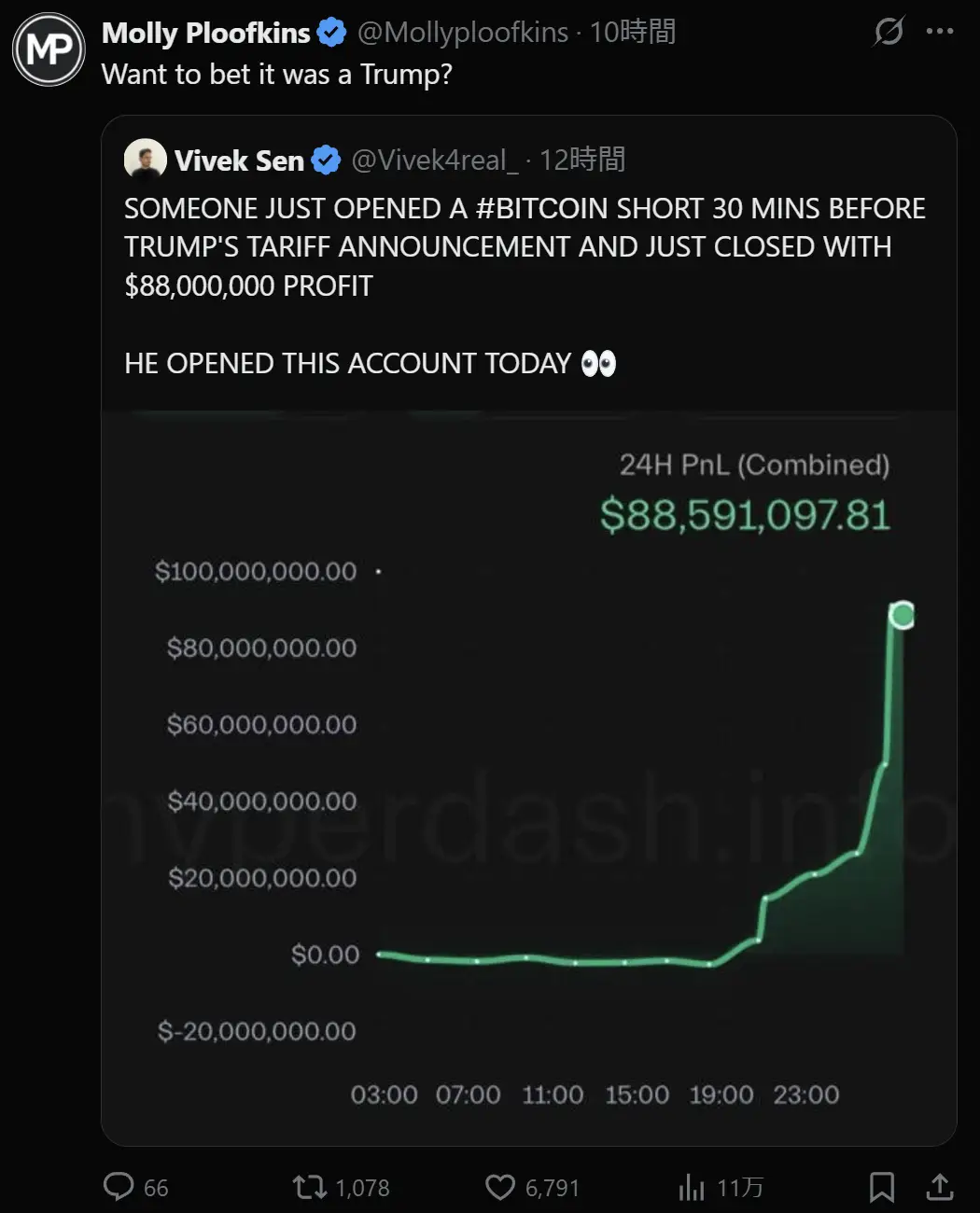View post analytics bar chart icon

tap(692, 1187)
